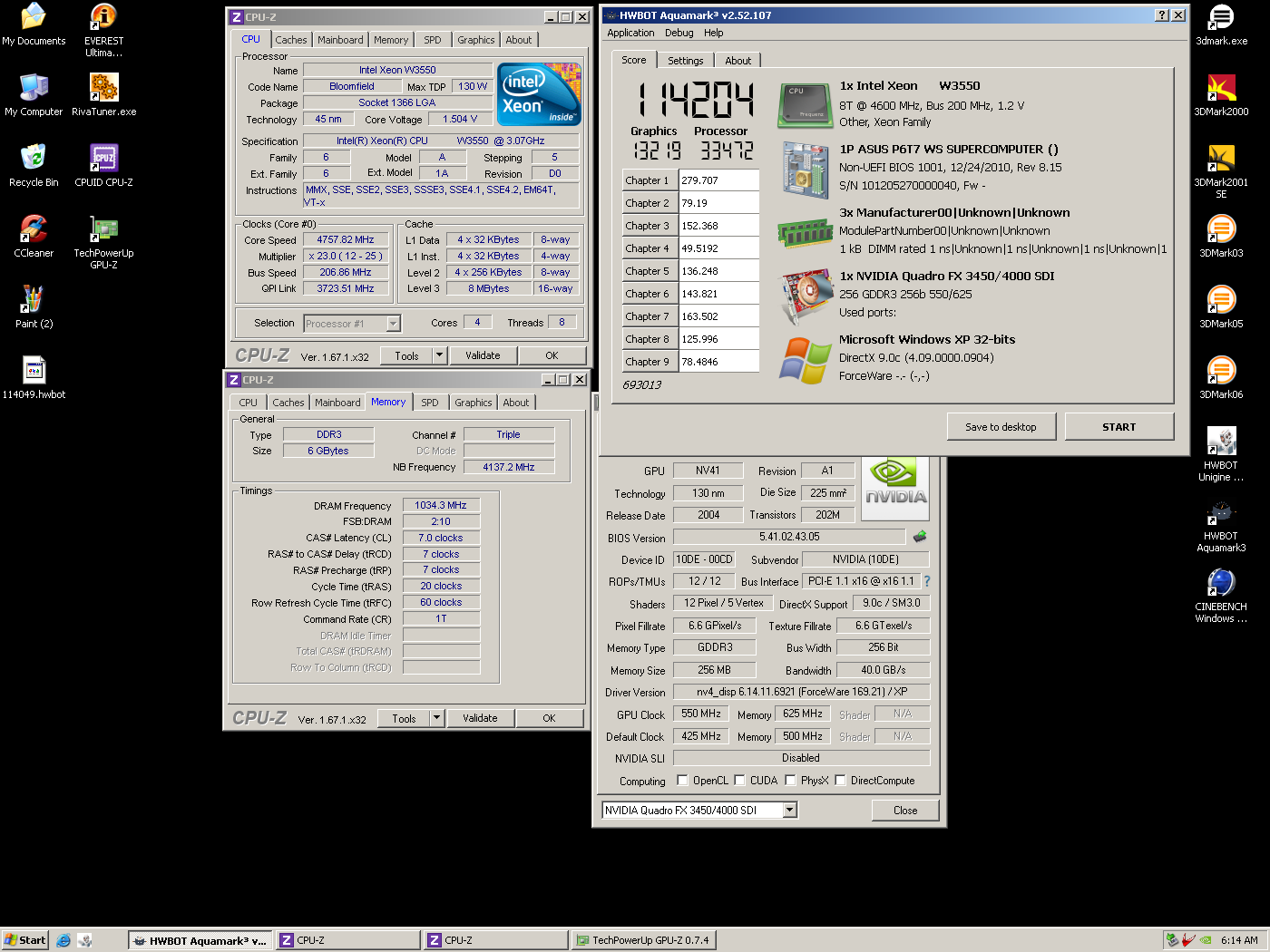Click the Core Speed value field

(346, 240)
